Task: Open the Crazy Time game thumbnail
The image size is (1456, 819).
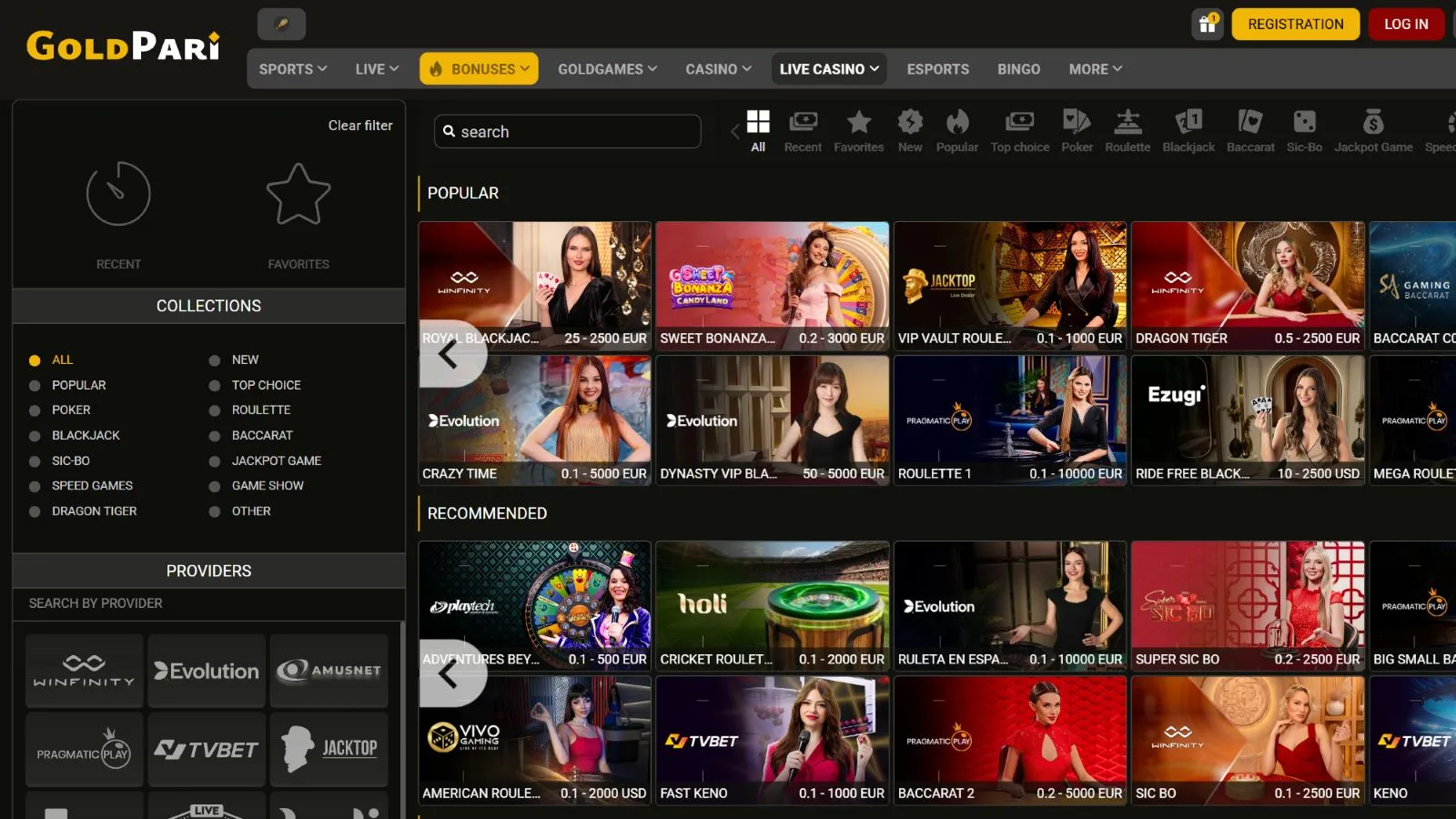Action: point(535,420)
